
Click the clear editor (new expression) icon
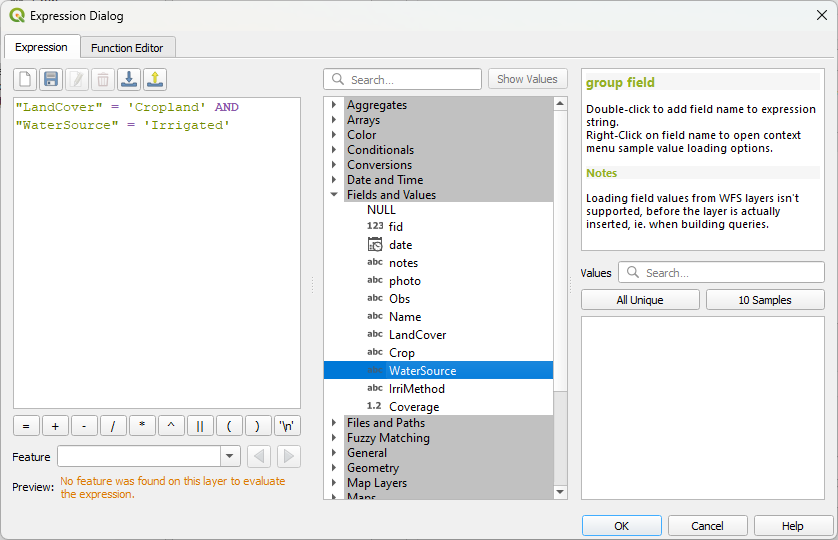[25, 79]
